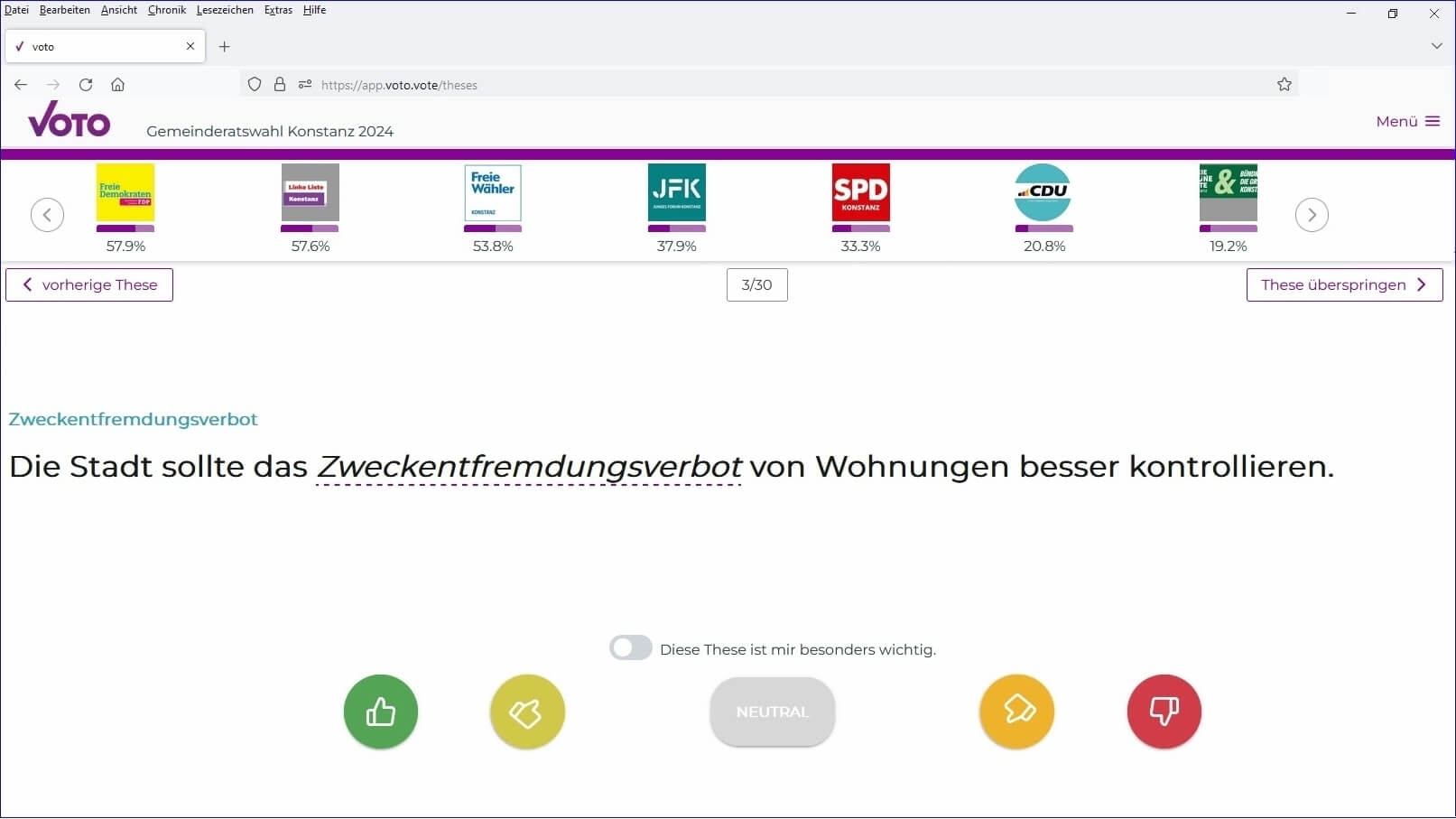Go to the browser home page
1456x819 pixels.
tap(117, 84)
